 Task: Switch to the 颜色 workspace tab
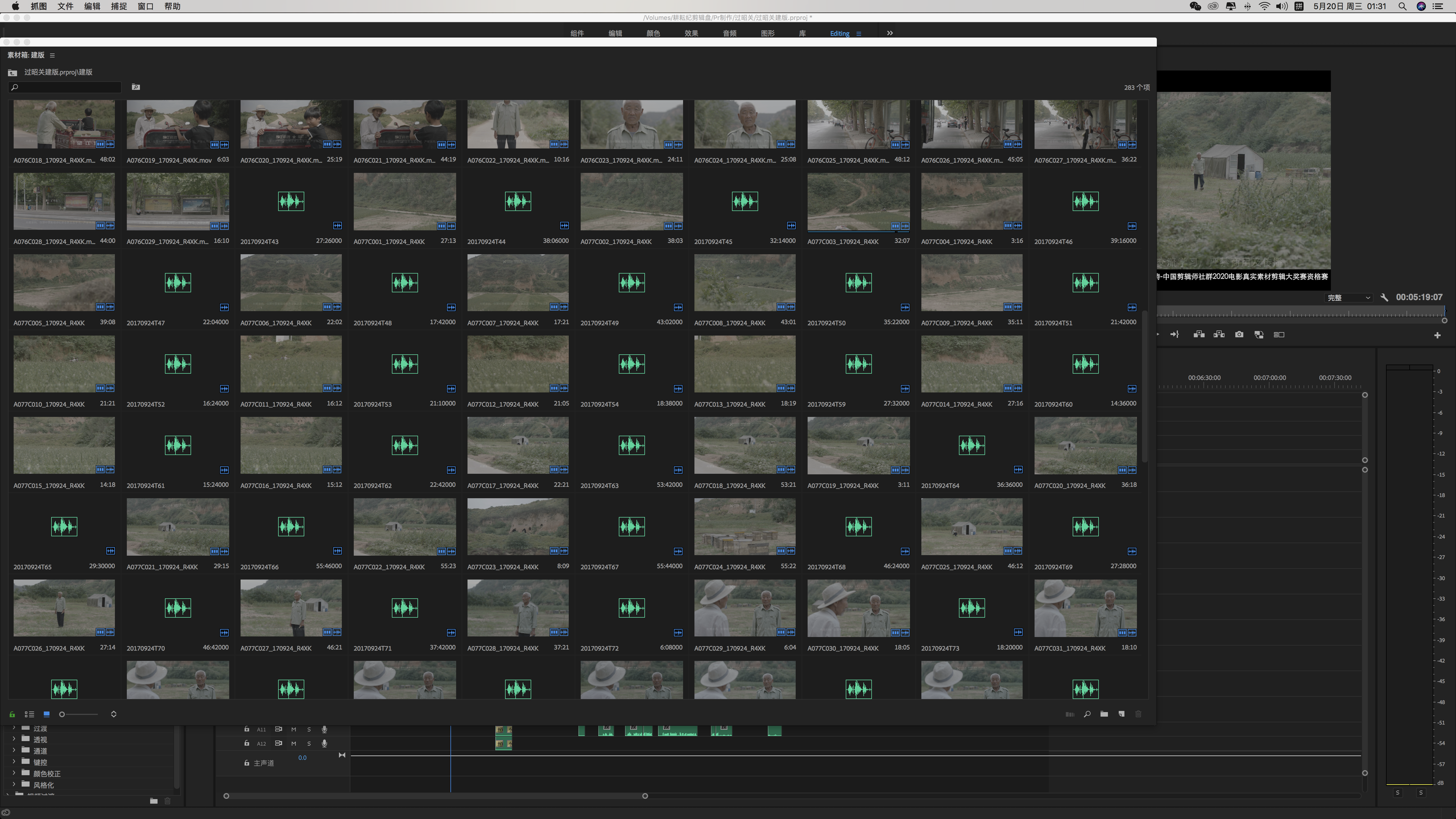point(653,33)
